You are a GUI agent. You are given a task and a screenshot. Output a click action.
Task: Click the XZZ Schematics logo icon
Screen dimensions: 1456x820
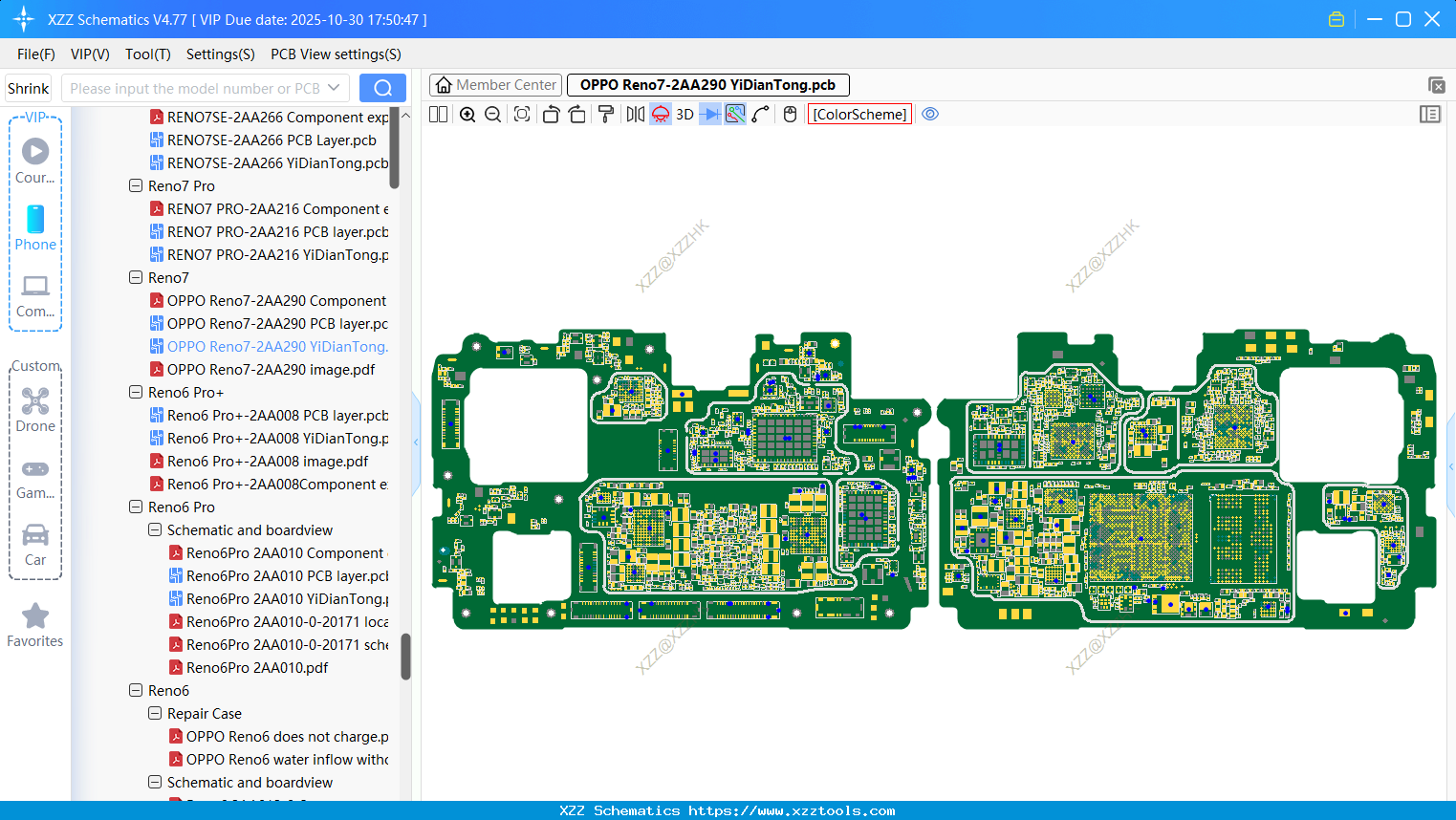[x=23, y=19]
